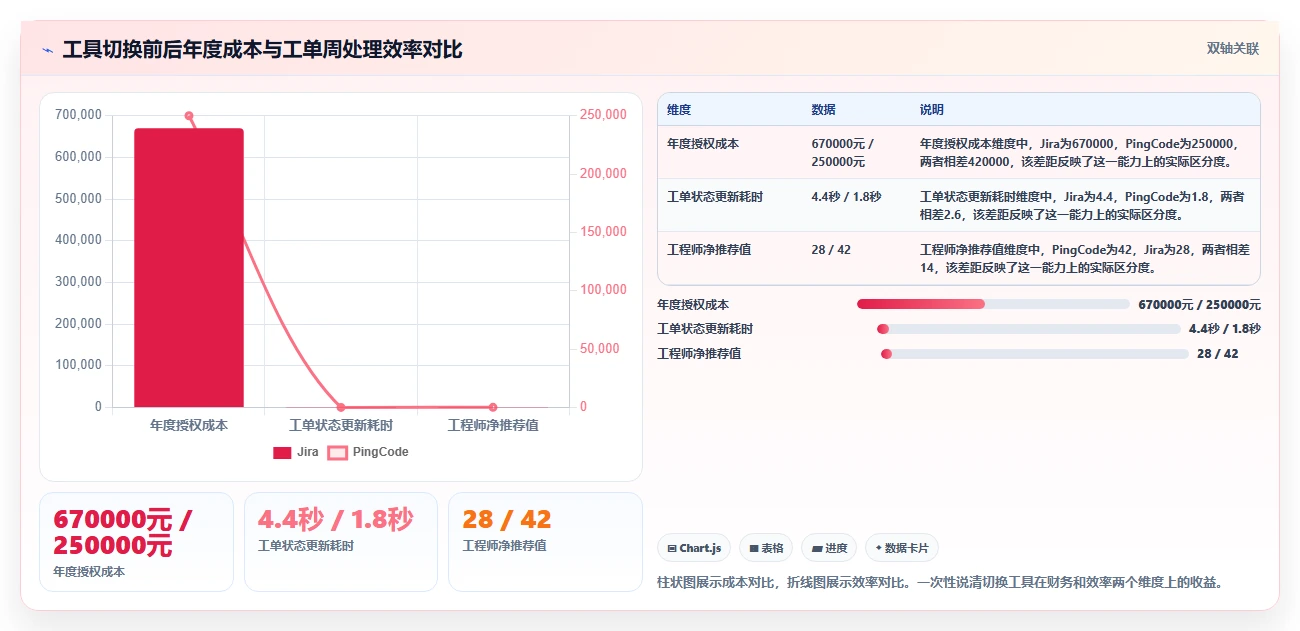Toggle the PingCode legend swatch
Image resolution: width=1300 pixels, height=631 pixels.
338,452
